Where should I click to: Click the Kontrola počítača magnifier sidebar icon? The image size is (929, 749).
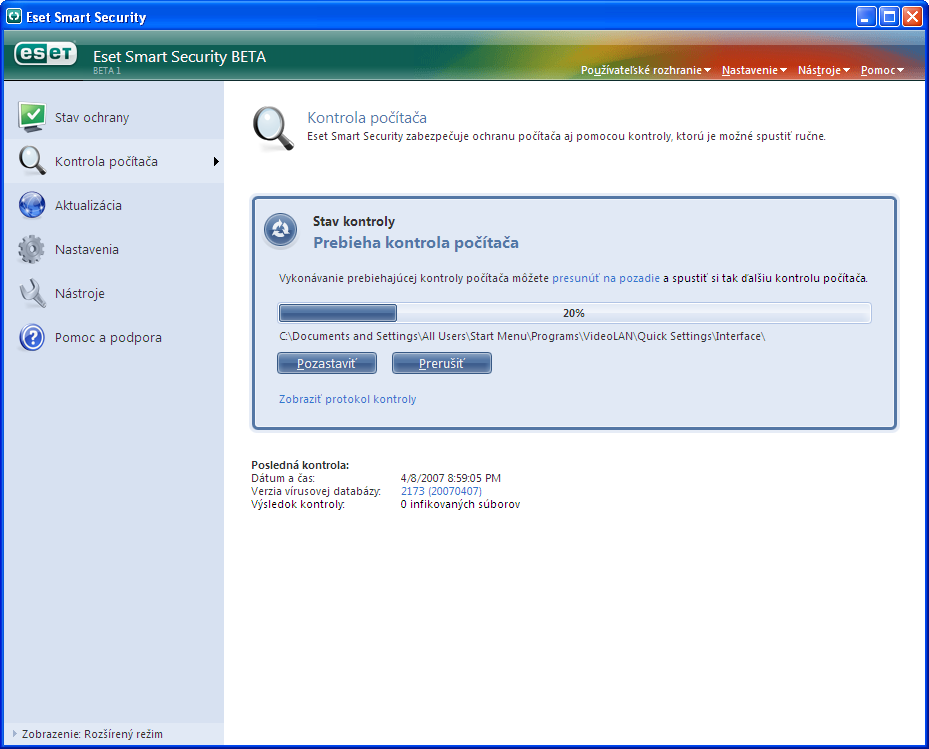click(32, 161)
